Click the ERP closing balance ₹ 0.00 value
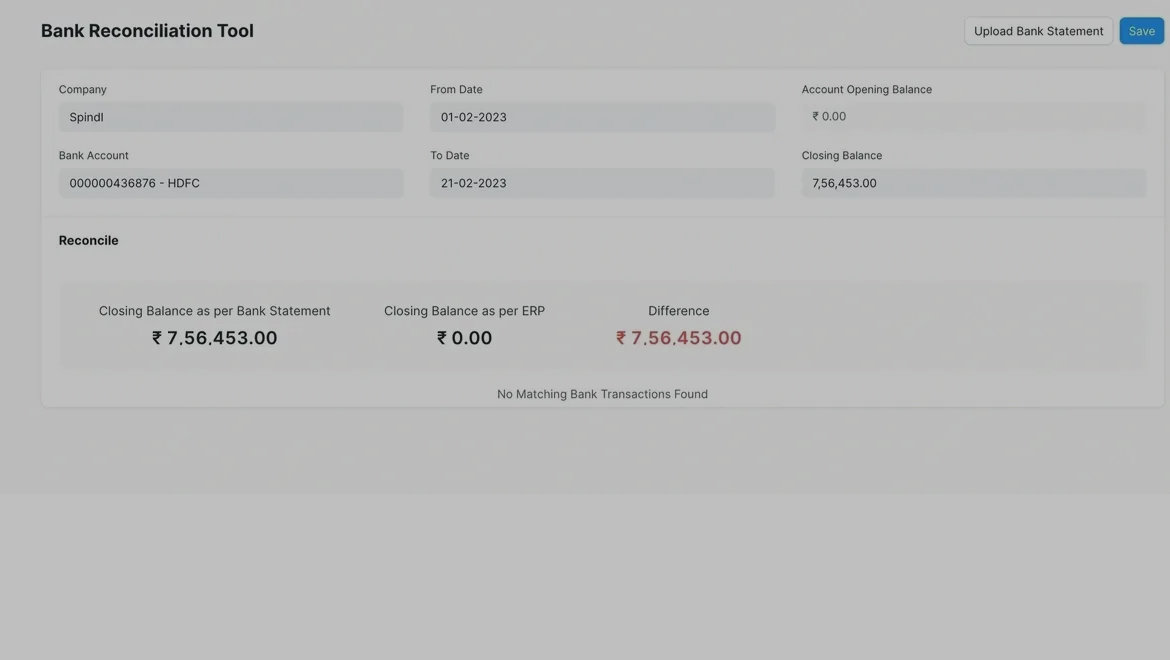The width and height of the screenshot is (1170, 660). click(464, 338)
